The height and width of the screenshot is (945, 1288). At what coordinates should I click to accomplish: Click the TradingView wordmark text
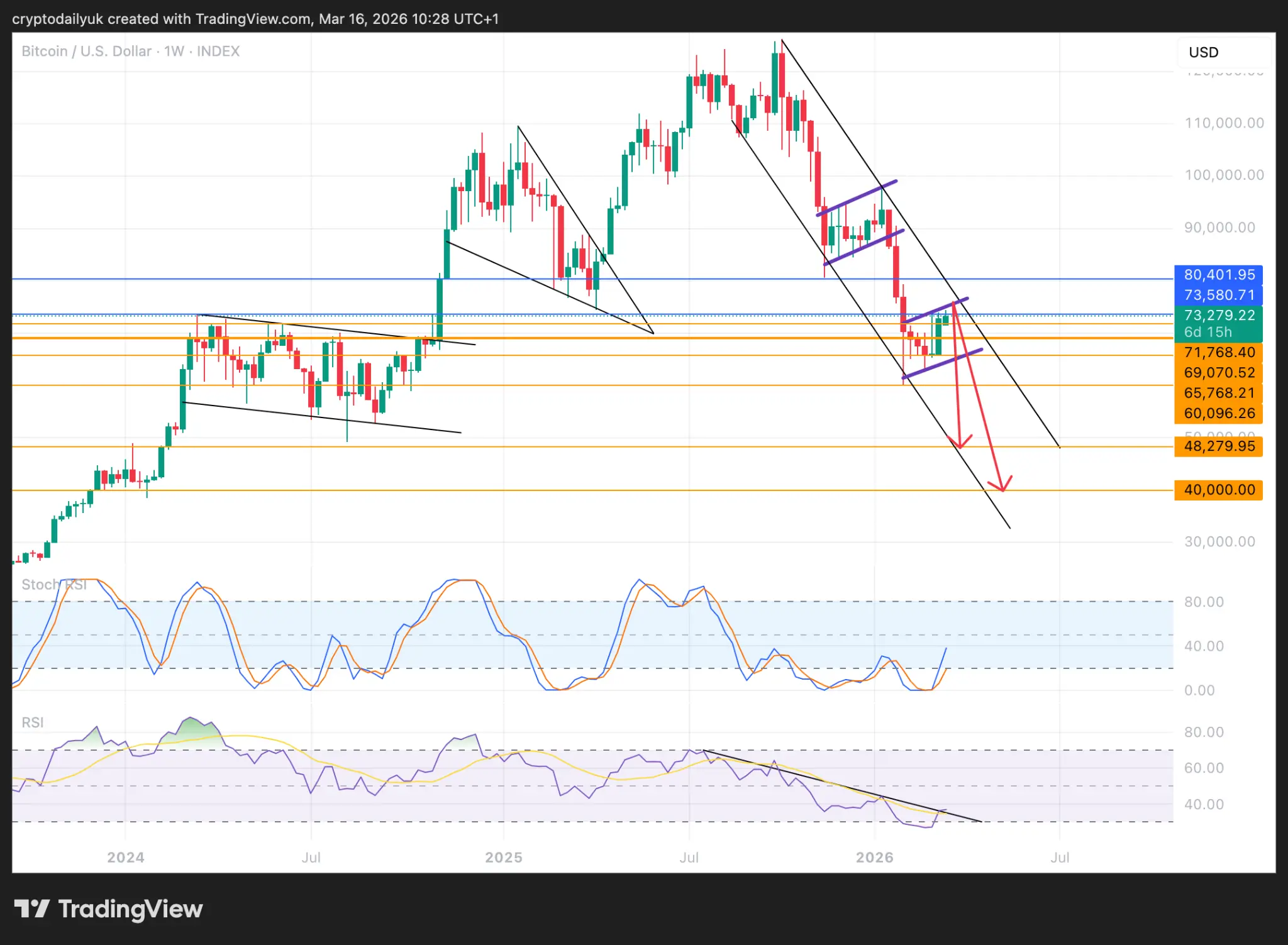point(130,909)
